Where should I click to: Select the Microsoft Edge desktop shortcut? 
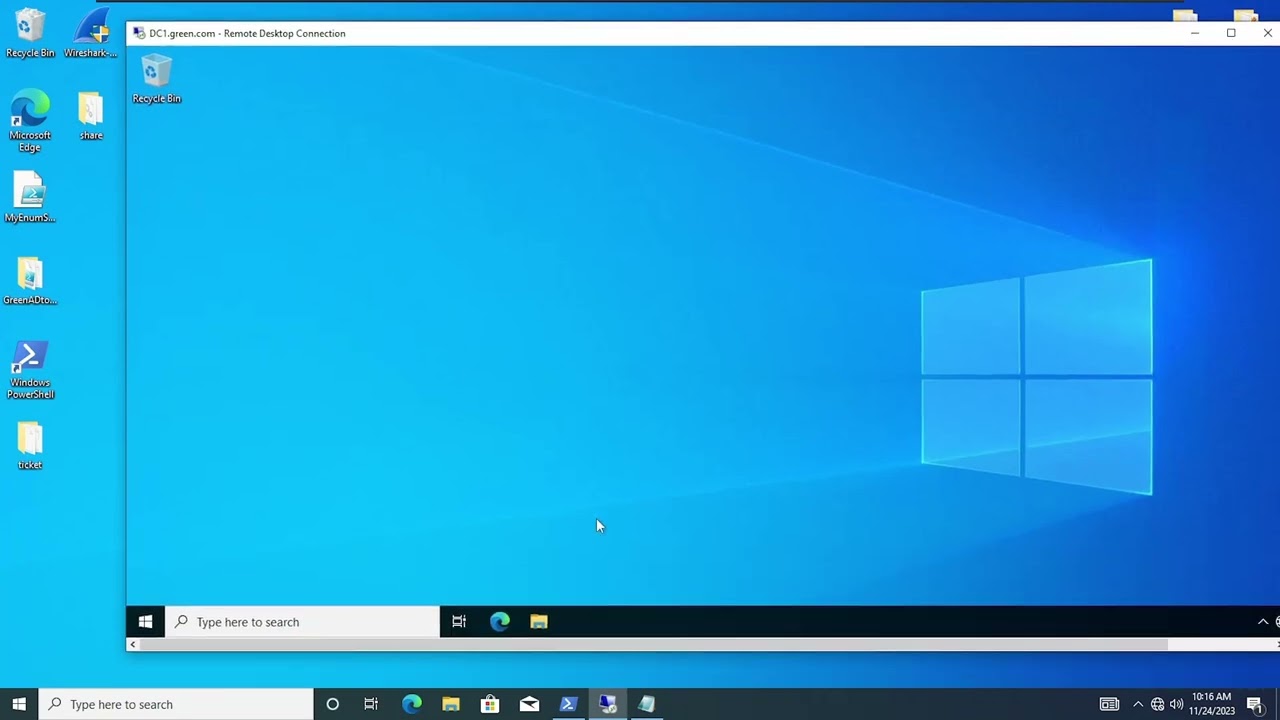[30, 121]
